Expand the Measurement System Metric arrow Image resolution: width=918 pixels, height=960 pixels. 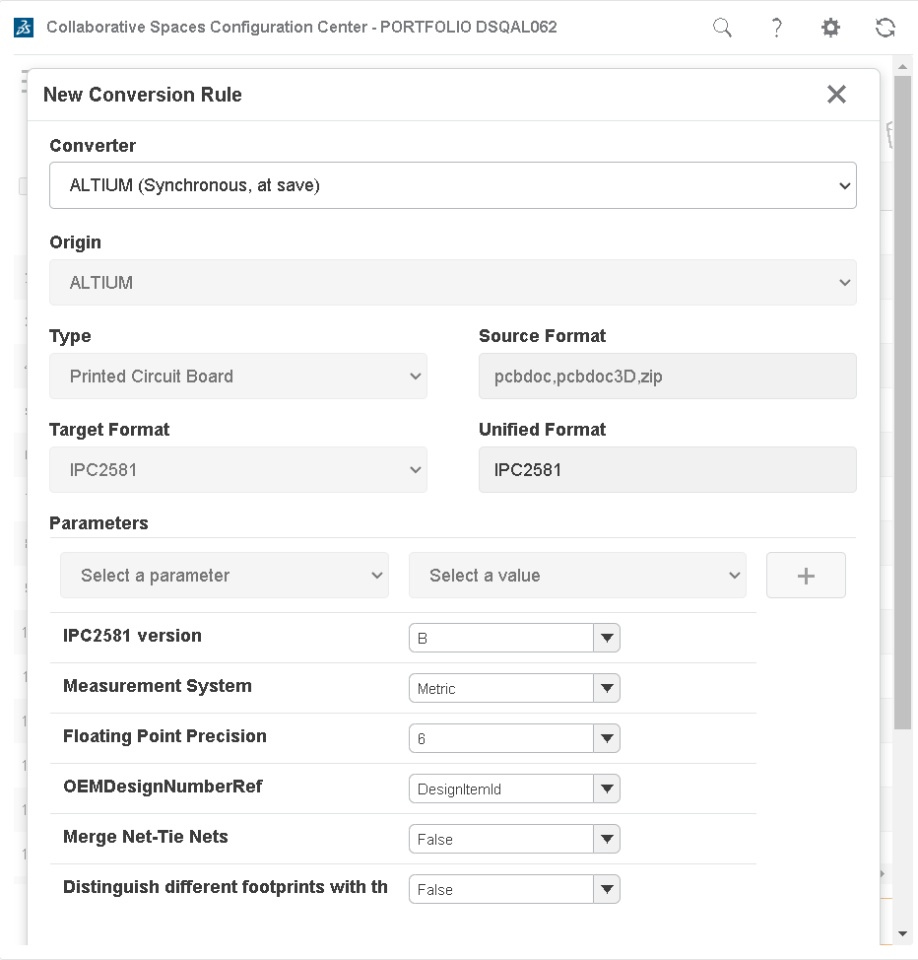(x=607, y=688)
